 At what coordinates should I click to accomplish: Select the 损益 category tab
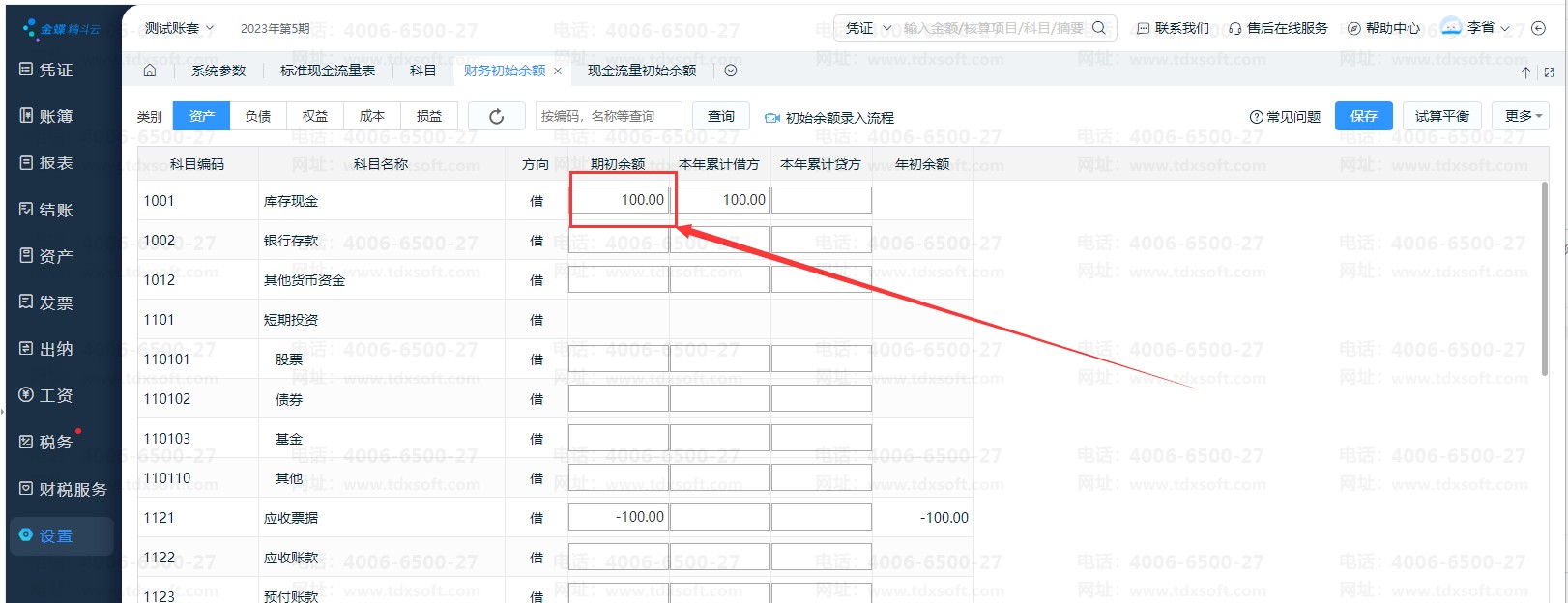tap(429, 116)
